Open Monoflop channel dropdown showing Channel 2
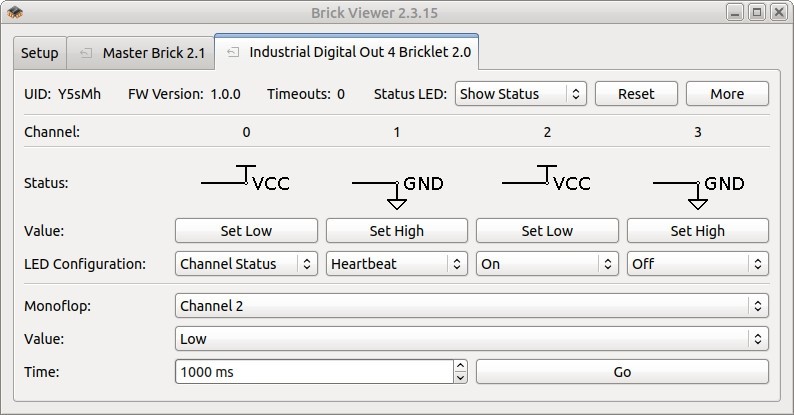This screenshot has height=415, width=794. (x=472, y=306)
